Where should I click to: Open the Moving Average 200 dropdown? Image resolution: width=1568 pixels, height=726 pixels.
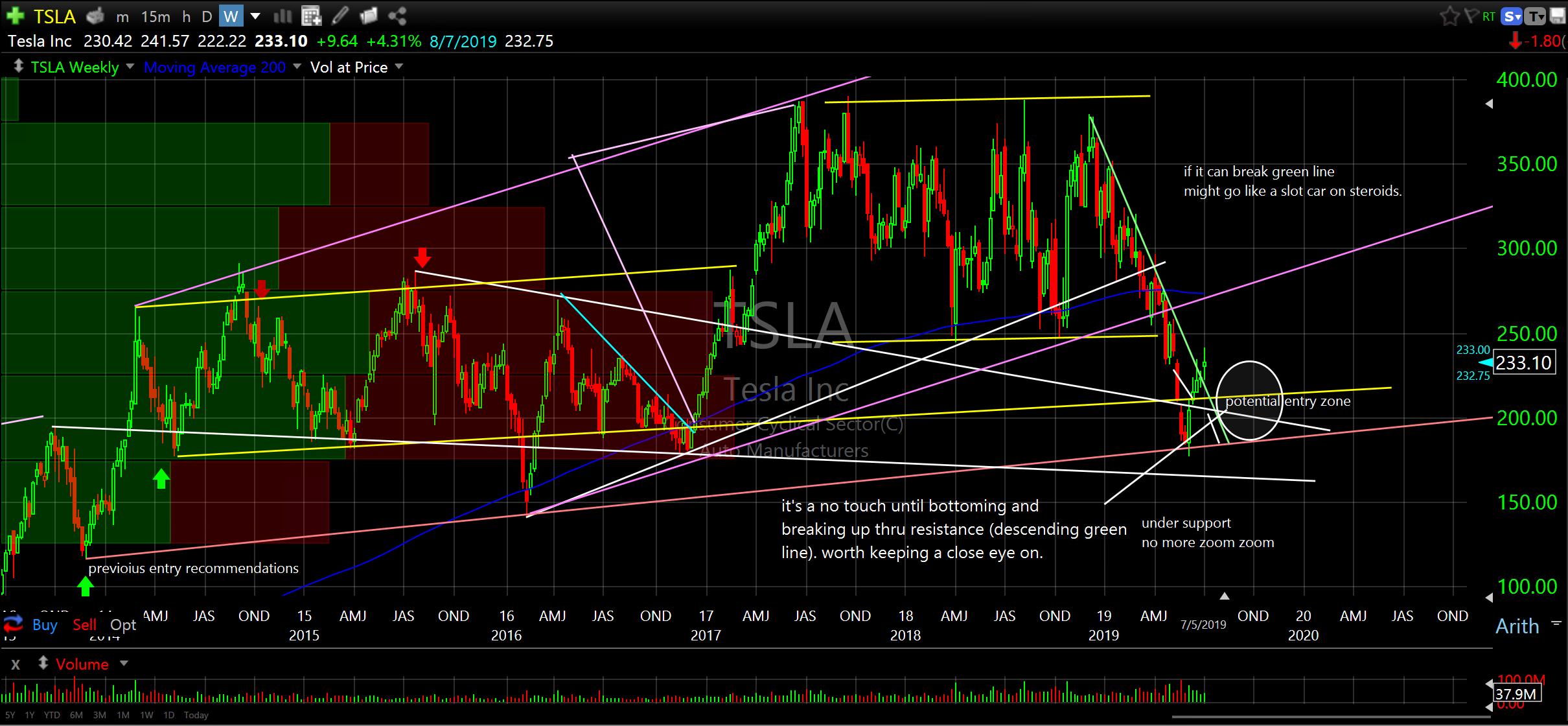pos(297,67)
